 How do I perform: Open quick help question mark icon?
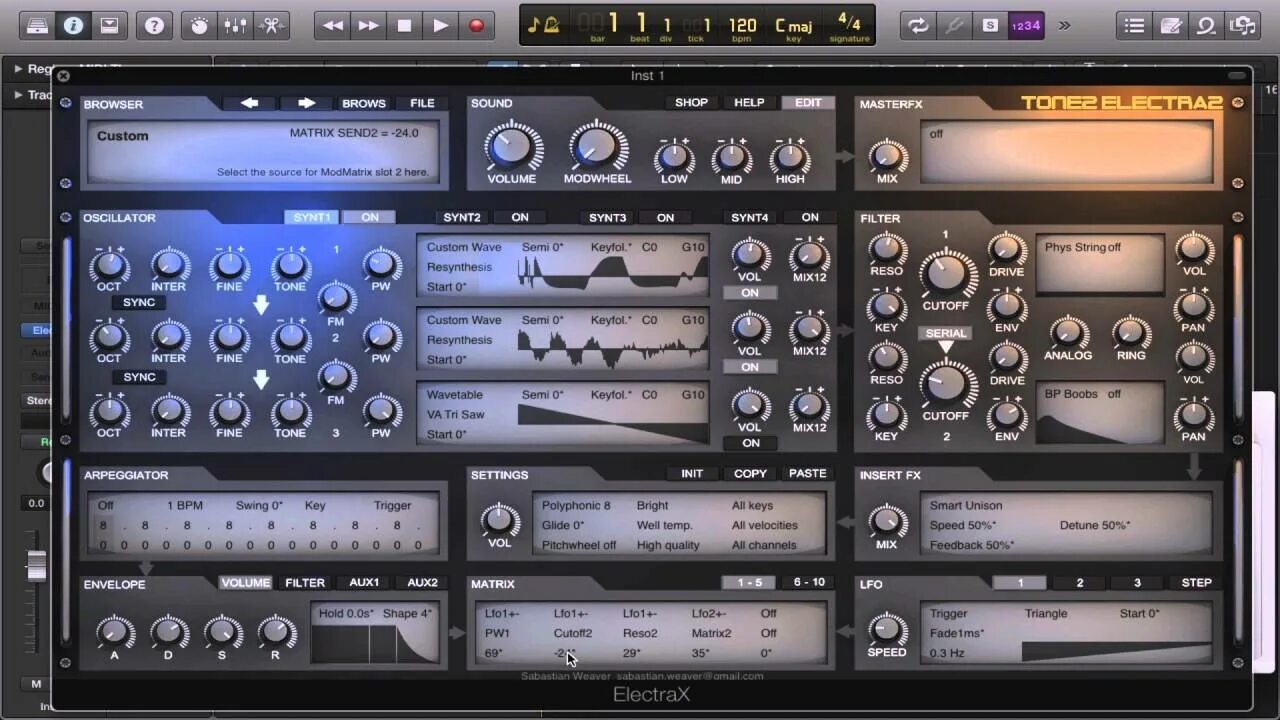[154, 26]
